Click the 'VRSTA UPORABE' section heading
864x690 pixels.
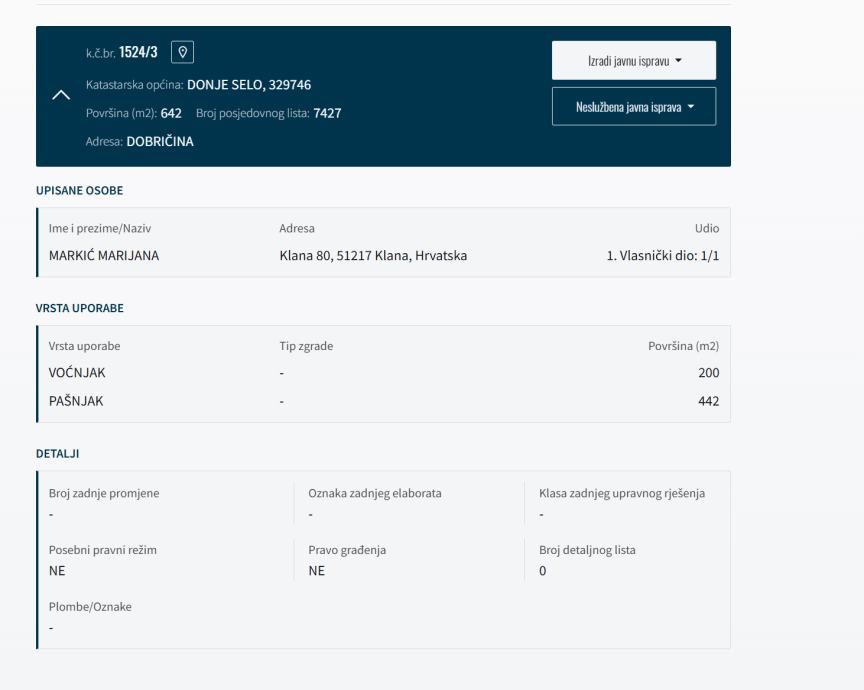pos(79,308)
